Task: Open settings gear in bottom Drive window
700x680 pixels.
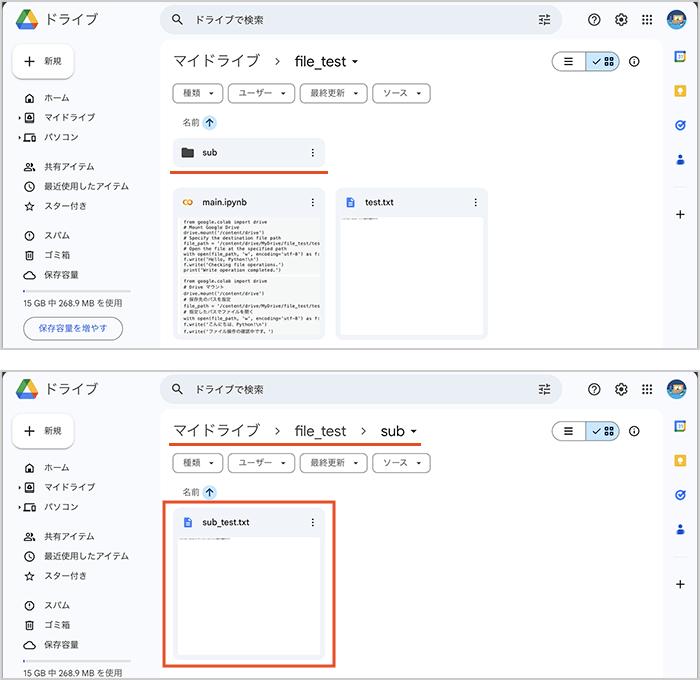Action: coord(621,389)
